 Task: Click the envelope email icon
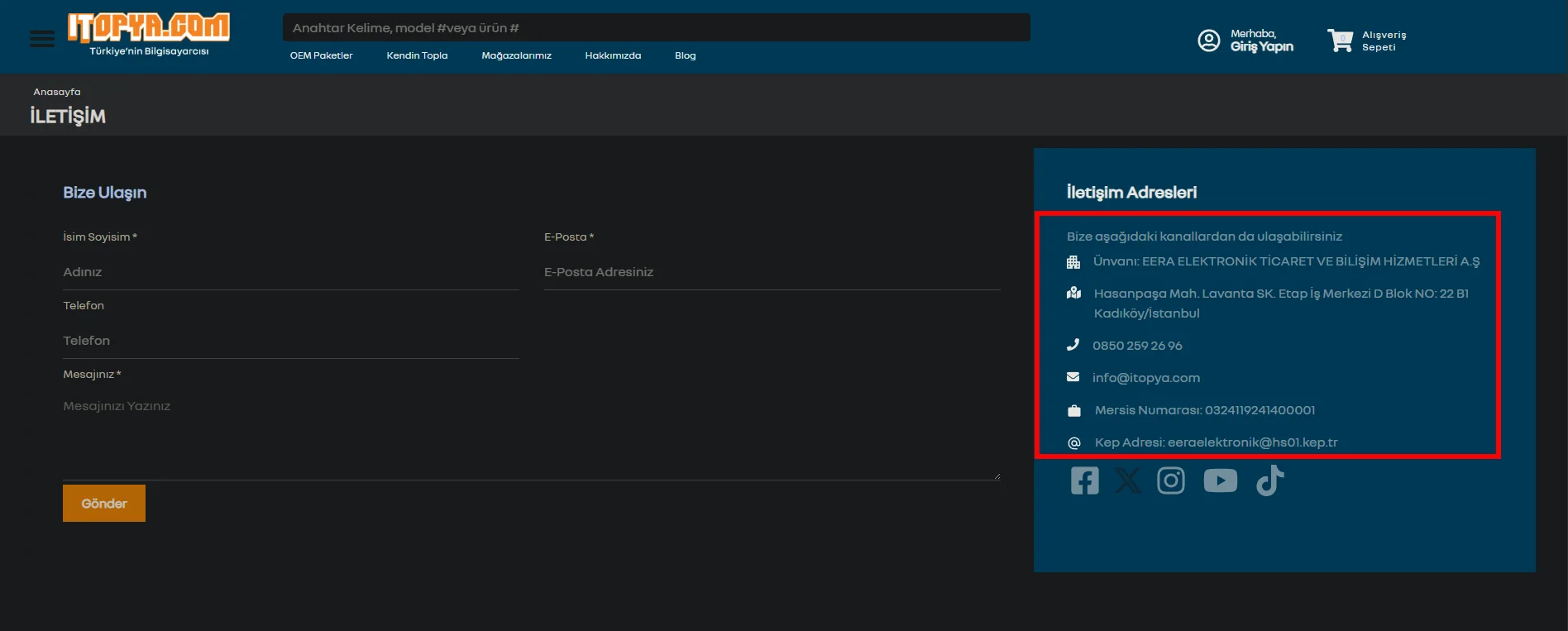pyautogui.click(x=1073, y=377)
